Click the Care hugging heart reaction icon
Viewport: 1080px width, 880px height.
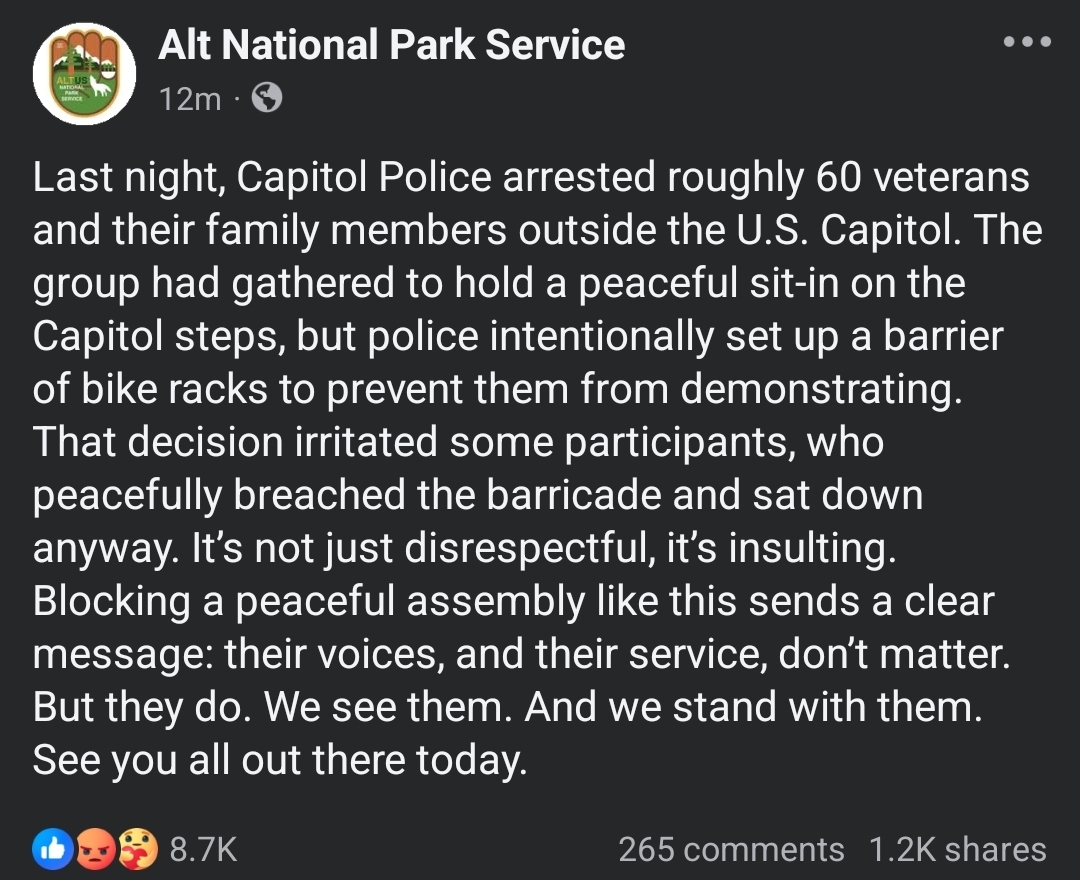tap(138, 849)
